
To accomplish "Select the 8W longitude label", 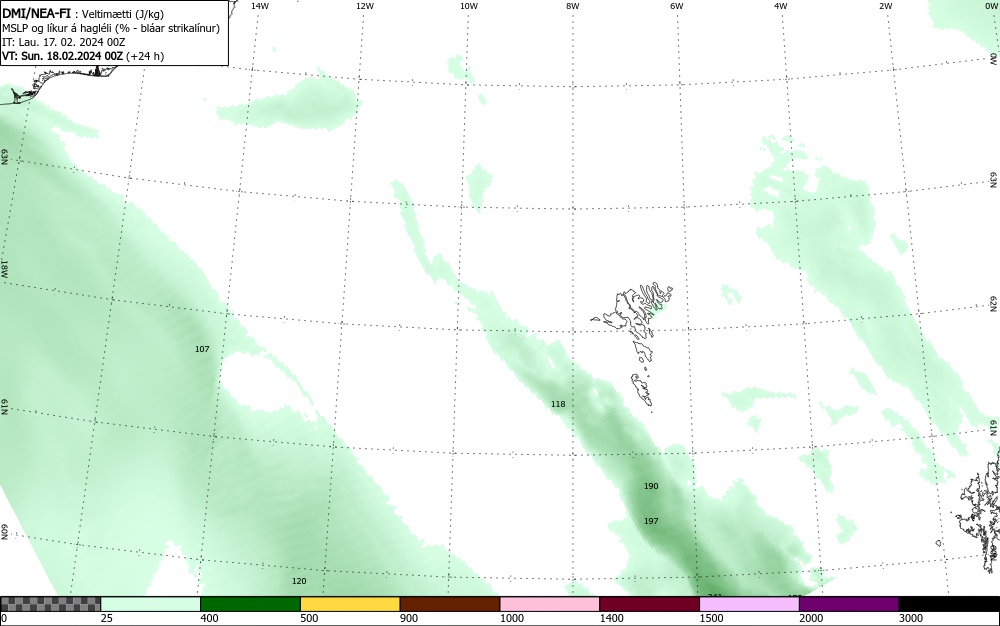I will click(573, 6).
